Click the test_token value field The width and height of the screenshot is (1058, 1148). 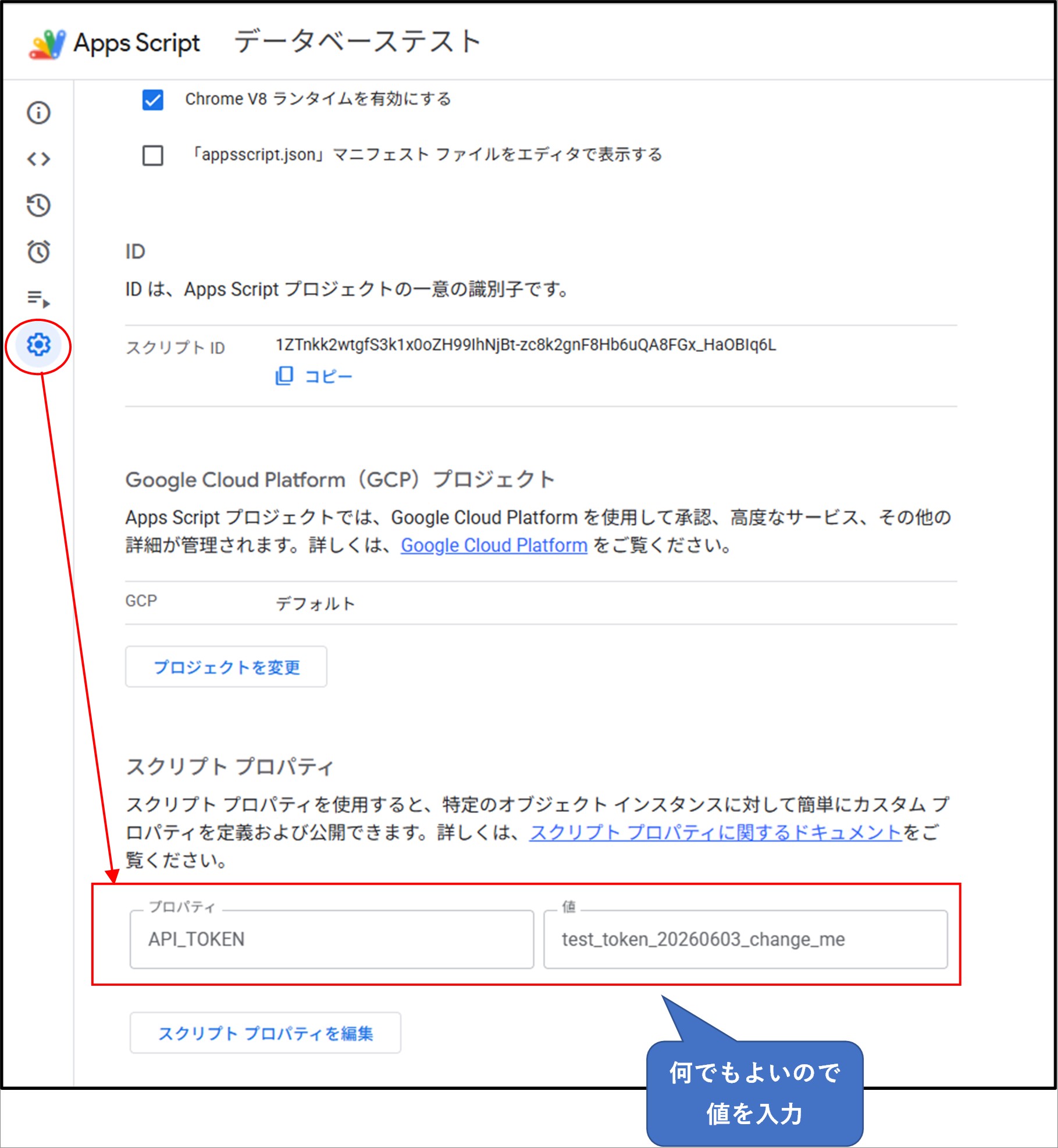click(746, 939)
